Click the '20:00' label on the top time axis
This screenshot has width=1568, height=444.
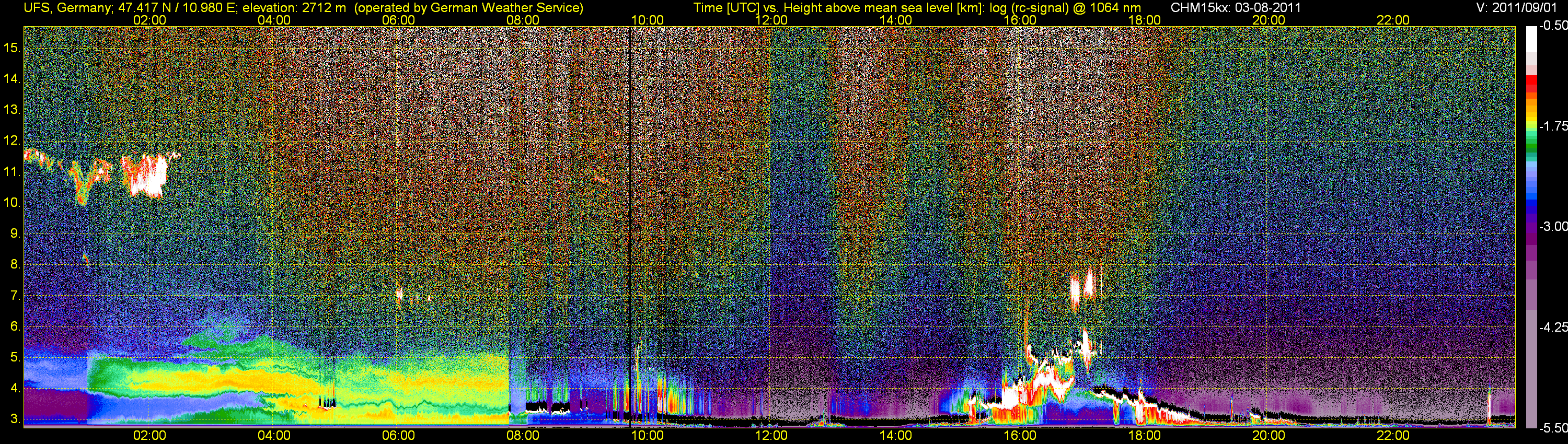[1269, 20]
